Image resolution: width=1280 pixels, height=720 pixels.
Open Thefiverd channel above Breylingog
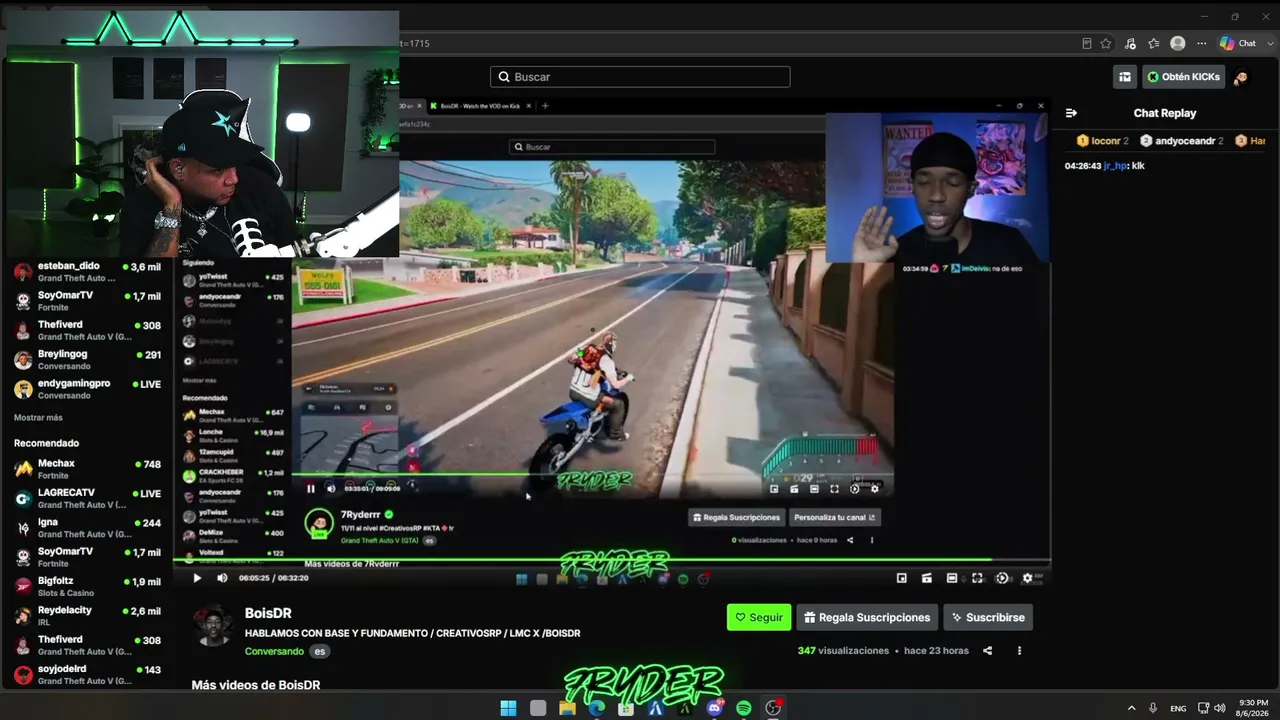pos(87,331)
